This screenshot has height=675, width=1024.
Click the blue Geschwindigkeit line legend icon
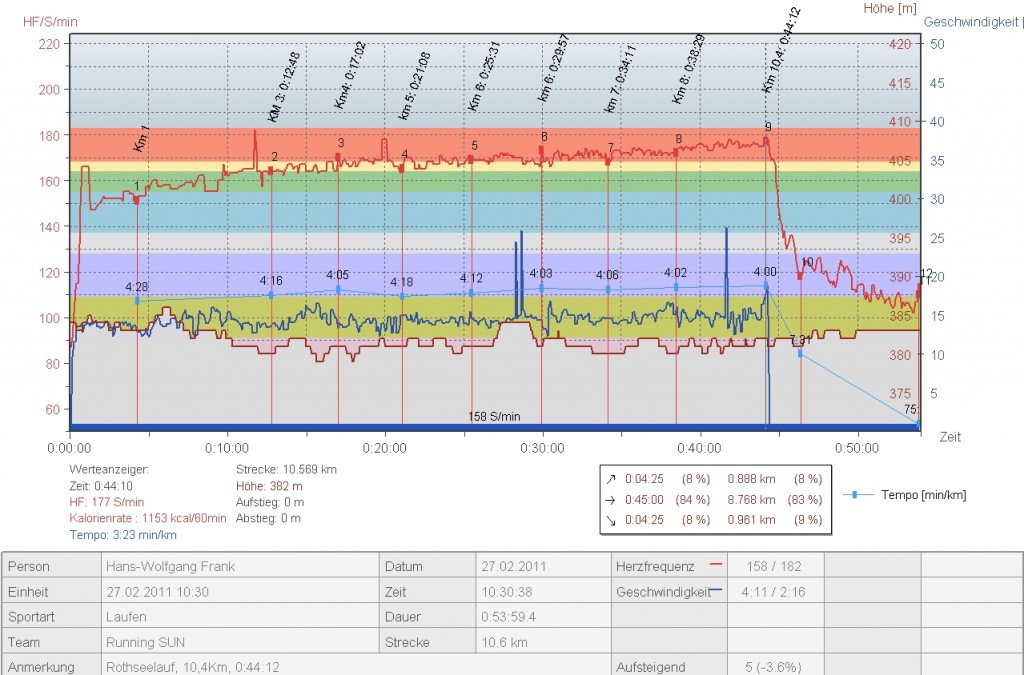[715, 590]
